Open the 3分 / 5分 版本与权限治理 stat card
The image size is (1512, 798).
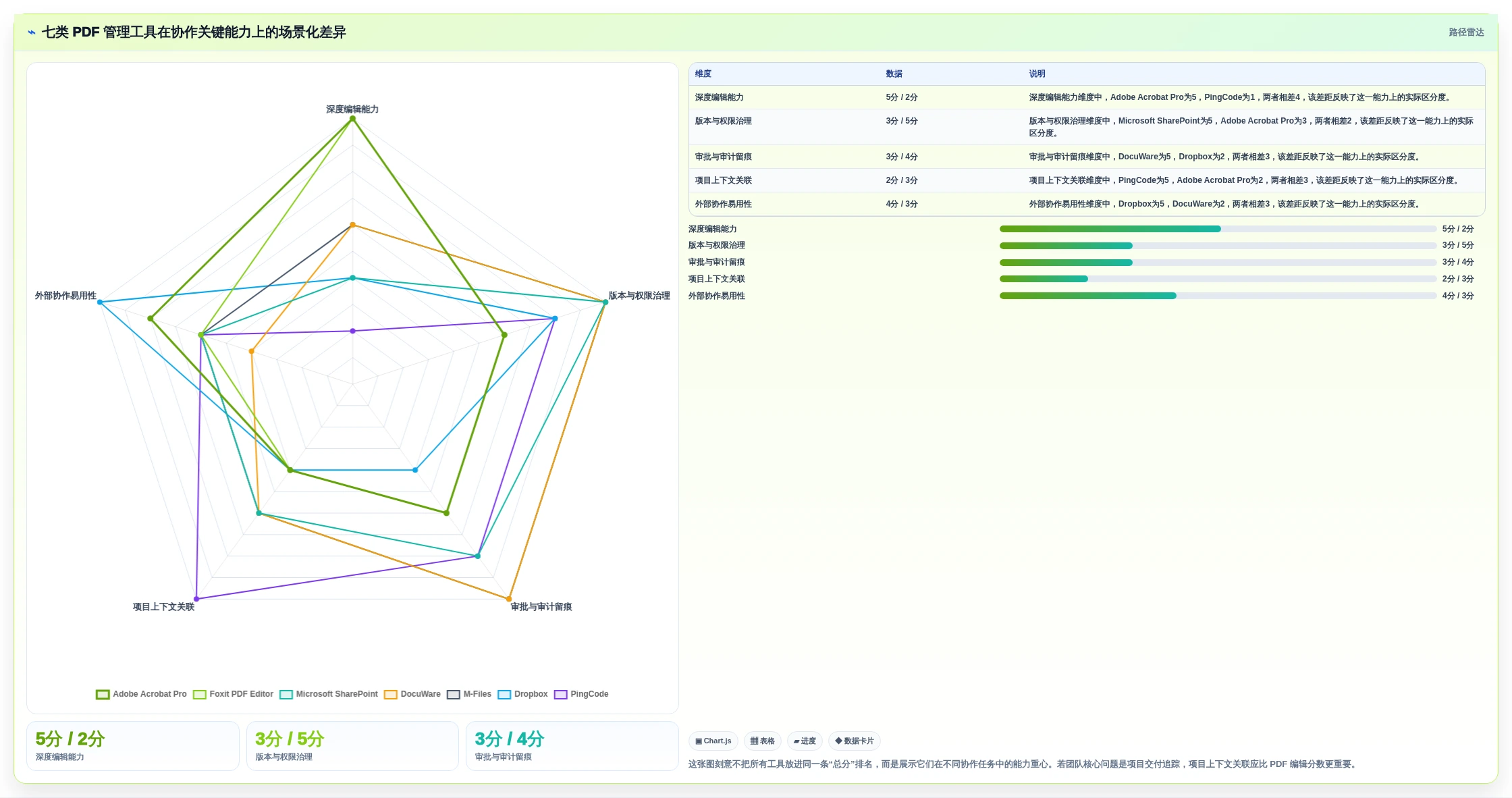coord(352,746)
